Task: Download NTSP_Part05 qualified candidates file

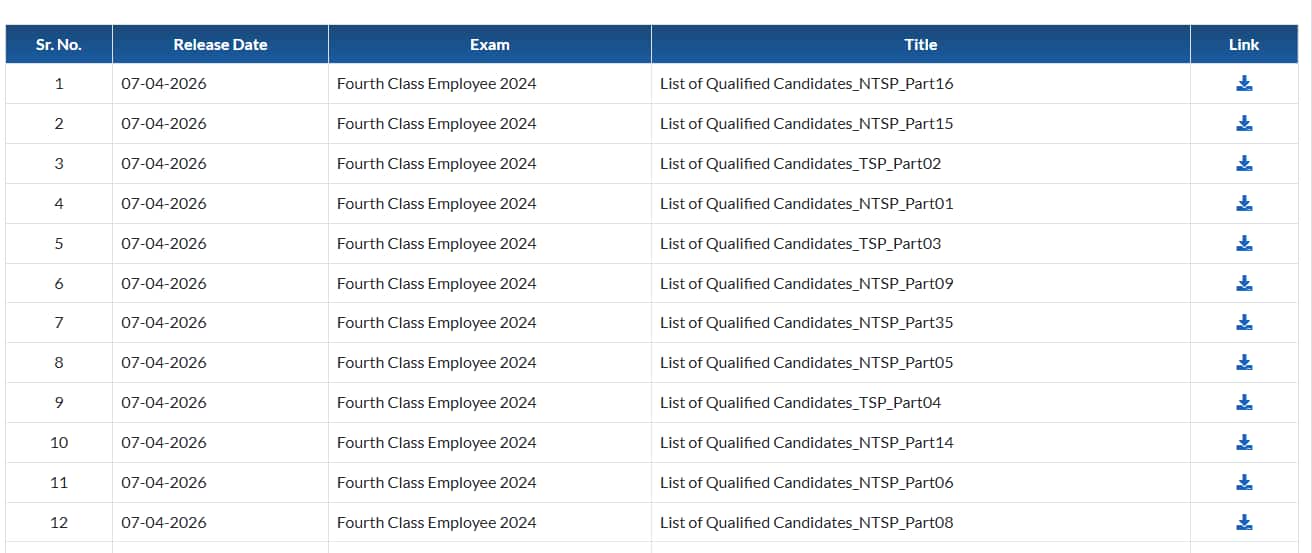Action: point(1244,362)
